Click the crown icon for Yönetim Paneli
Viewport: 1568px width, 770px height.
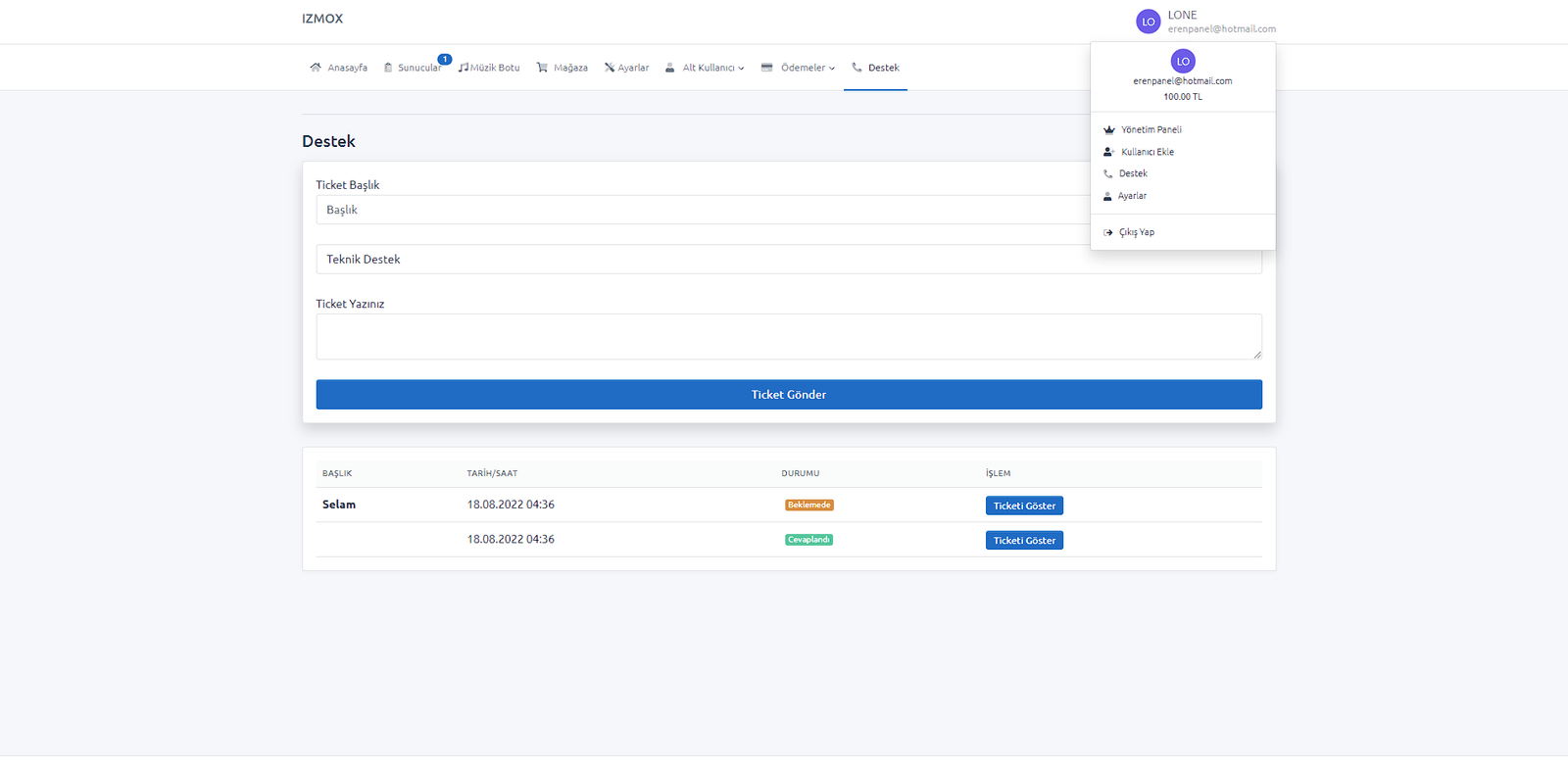pyautogui.click(x=1109, y=130)
